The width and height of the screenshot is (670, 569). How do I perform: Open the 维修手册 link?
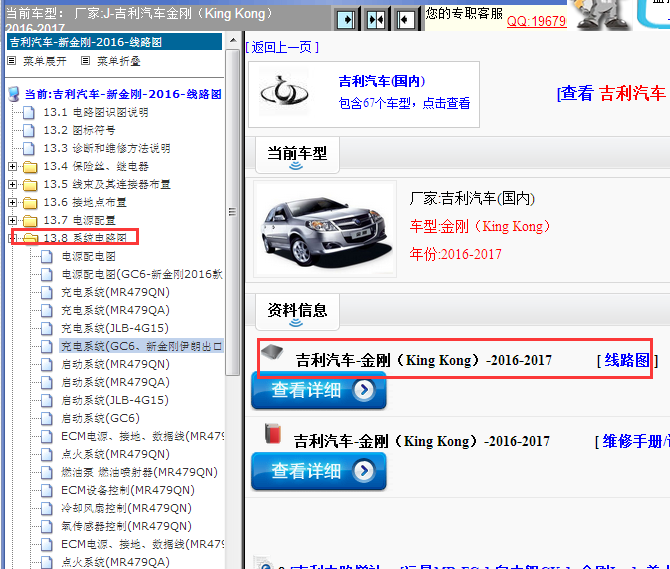pyautogui.click(x=635, y=441)
